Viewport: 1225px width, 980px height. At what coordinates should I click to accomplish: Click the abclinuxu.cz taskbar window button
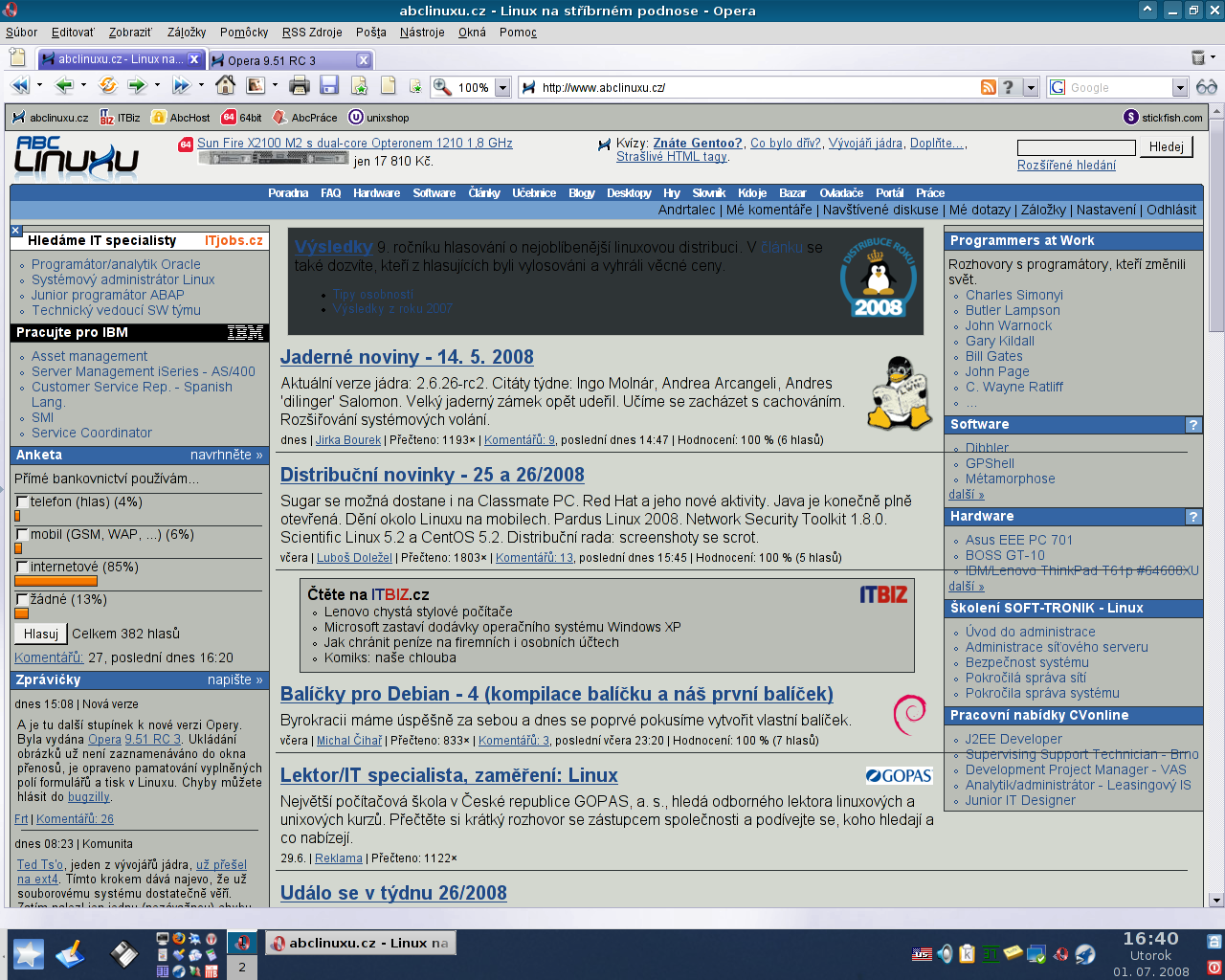(360, 943)
